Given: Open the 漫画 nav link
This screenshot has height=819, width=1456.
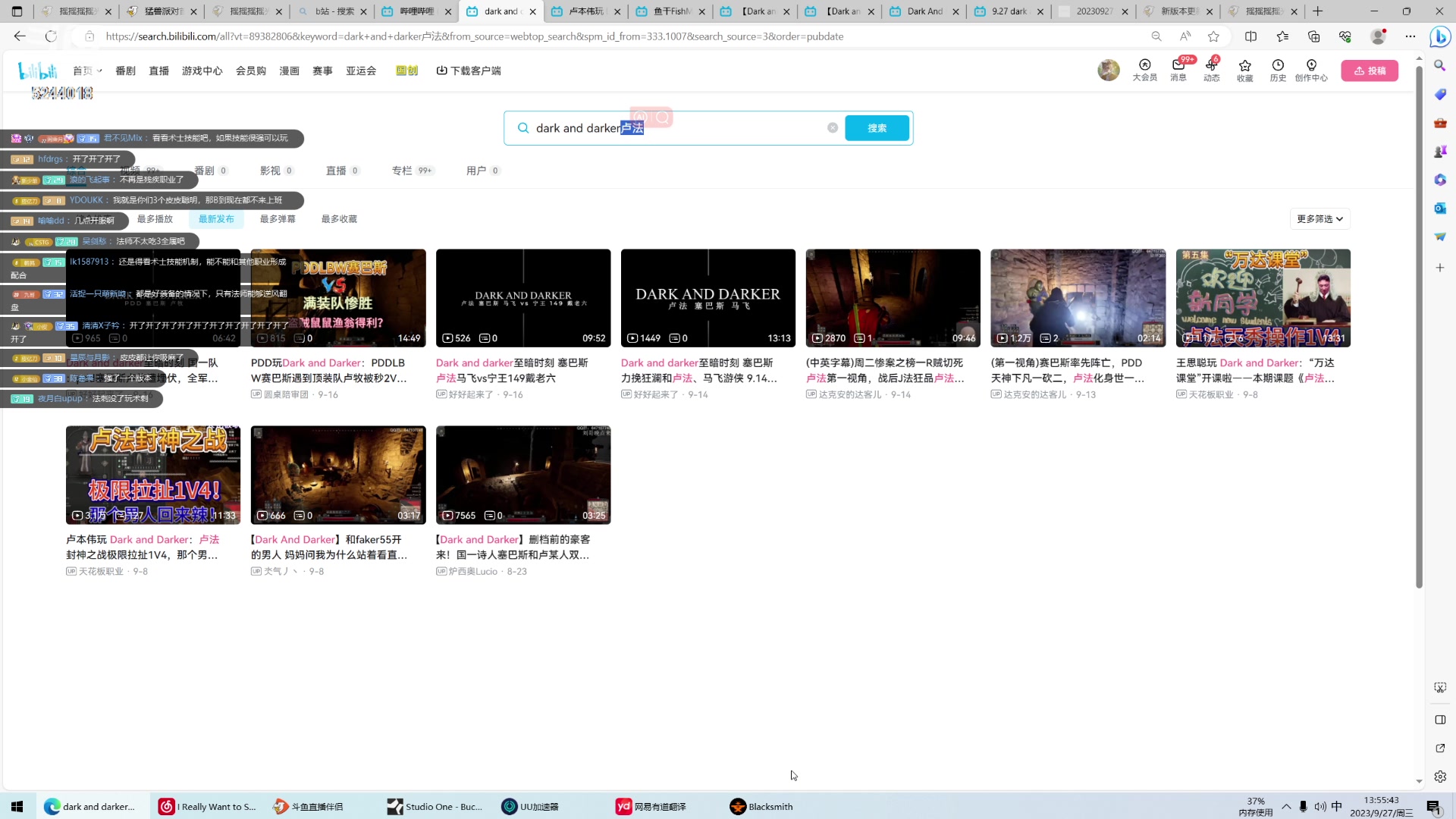Looking at the screenshot, I should (289, 71).
